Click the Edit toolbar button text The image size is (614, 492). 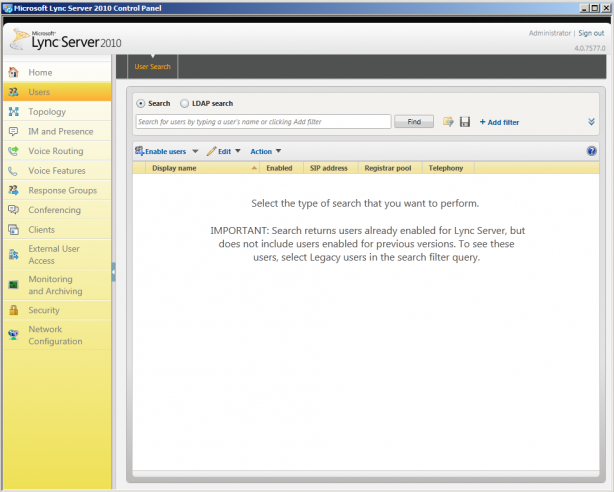pyautogui.click(x=224, y=151)
